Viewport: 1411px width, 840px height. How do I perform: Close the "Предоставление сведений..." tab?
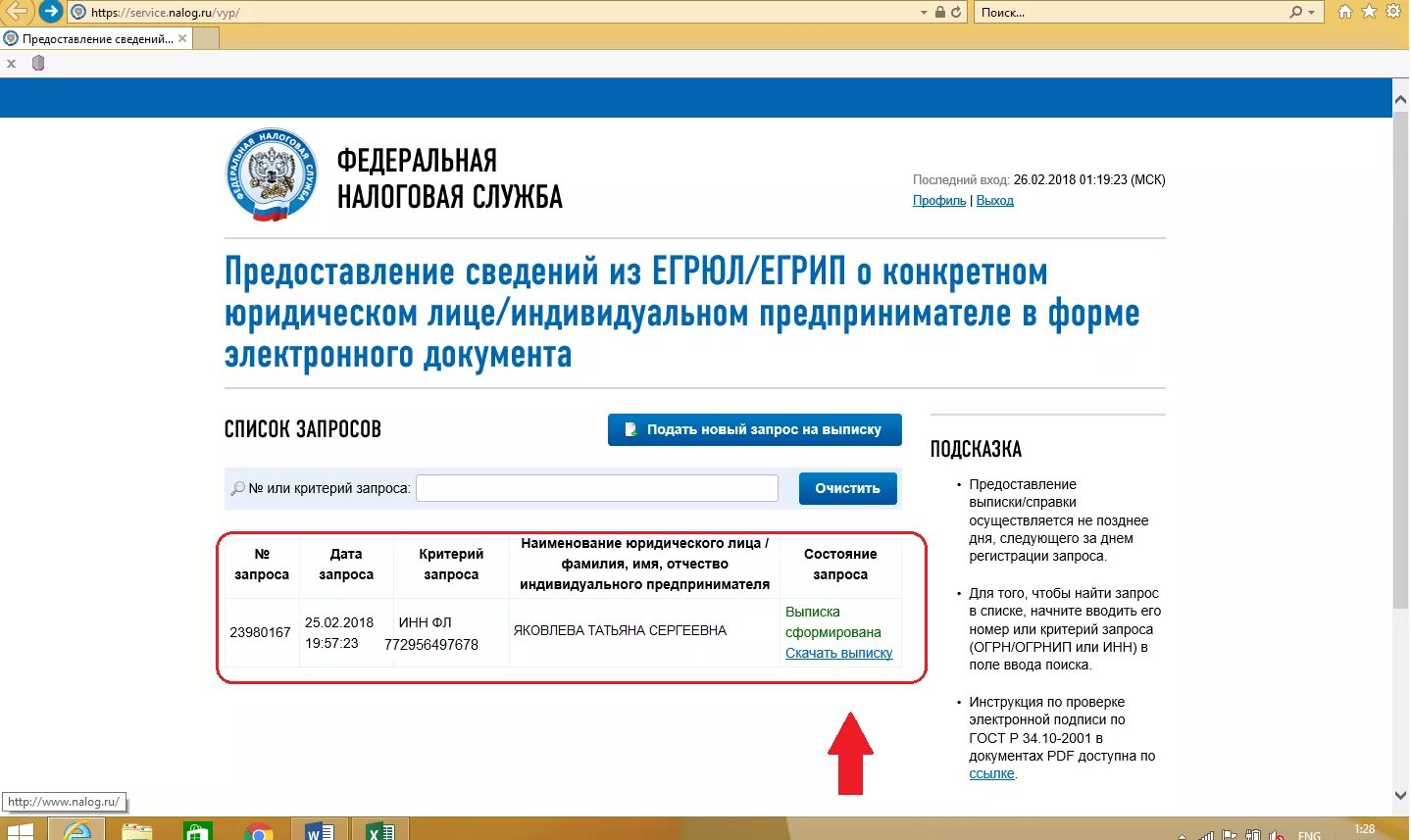[182, 38]
